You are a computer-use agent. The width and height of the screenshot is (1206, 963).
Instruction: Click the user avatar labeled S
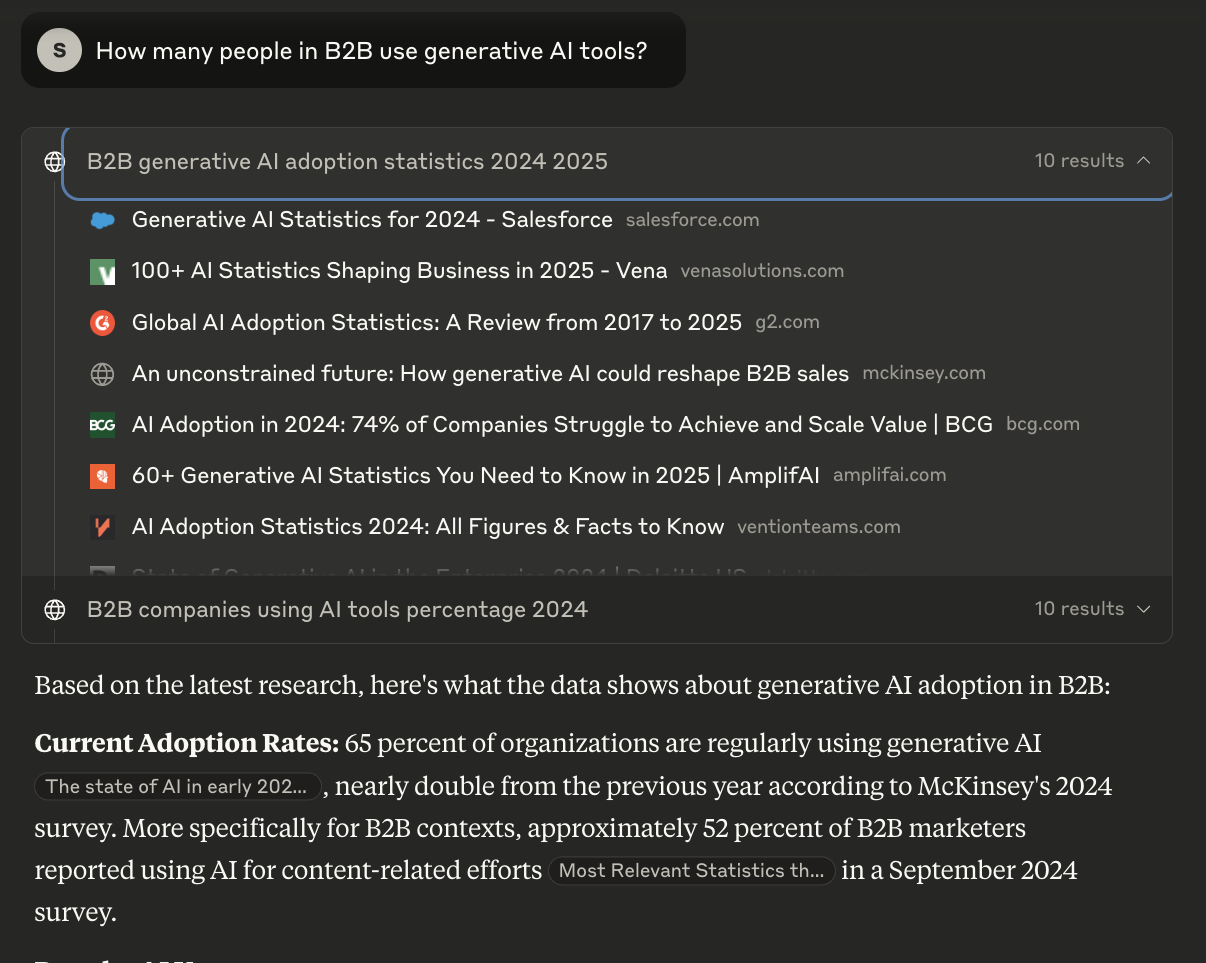coord(59,50)
